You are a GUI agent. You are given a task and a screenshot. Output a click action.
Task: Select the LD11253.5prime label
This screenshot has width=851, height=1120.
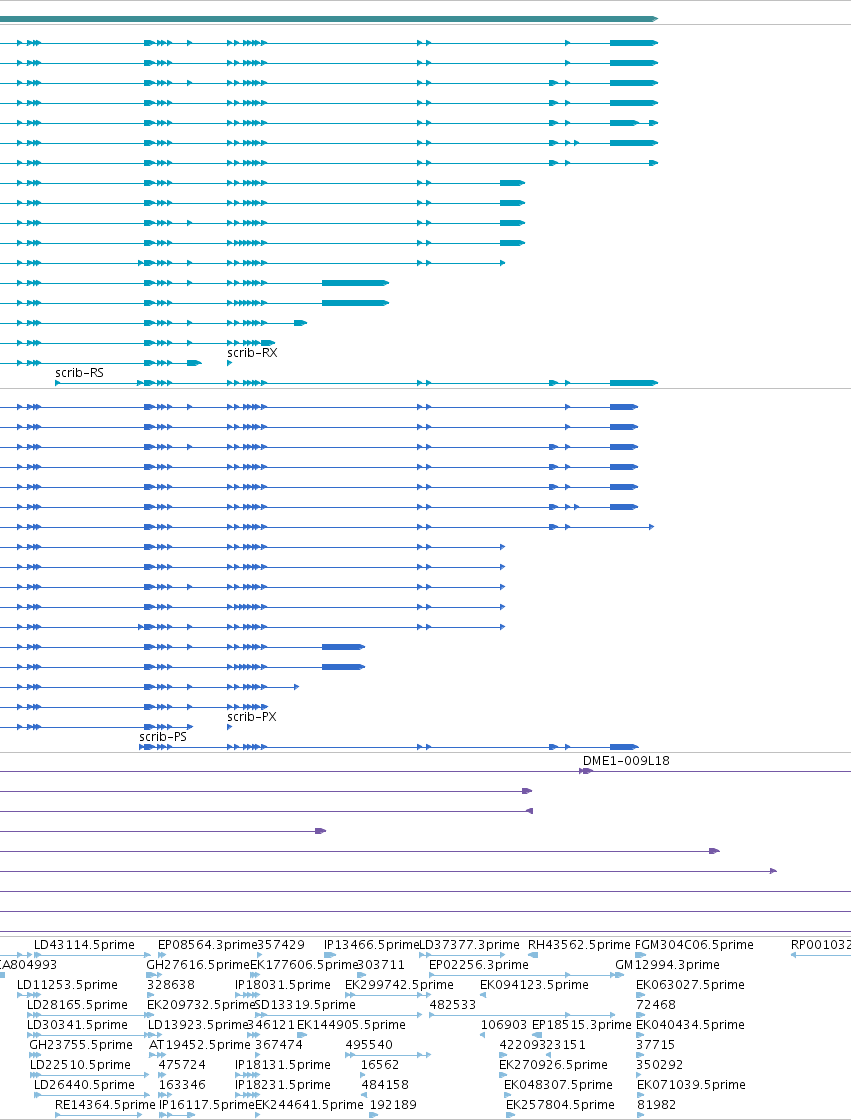click(x=67, y=985)
